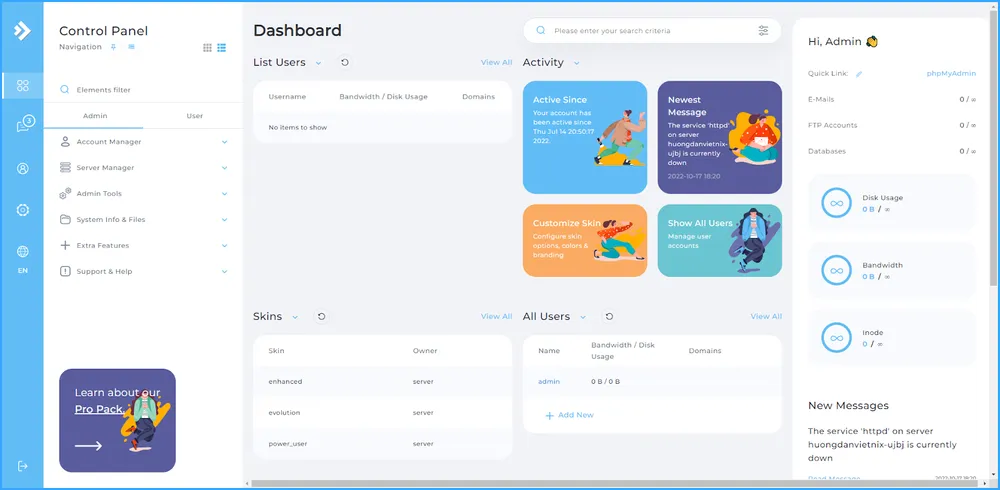Viewport: 1000px width, 490px height.
Task: Switch navigation to list view
Action: point(221,47)
